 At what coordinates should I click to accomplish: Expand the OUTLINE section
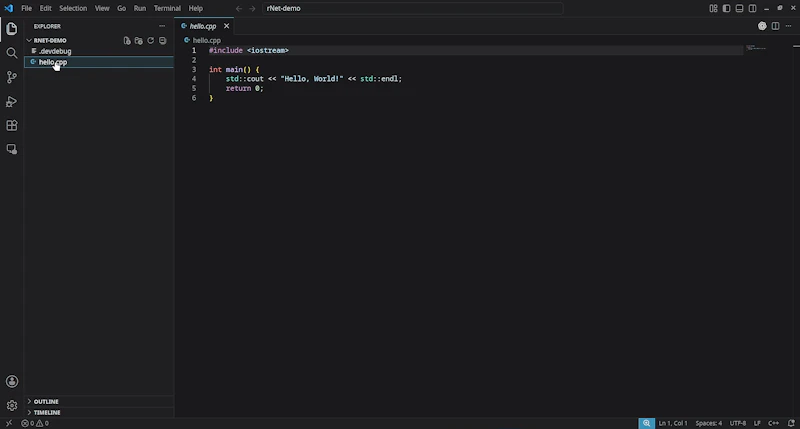coord(99,401)
